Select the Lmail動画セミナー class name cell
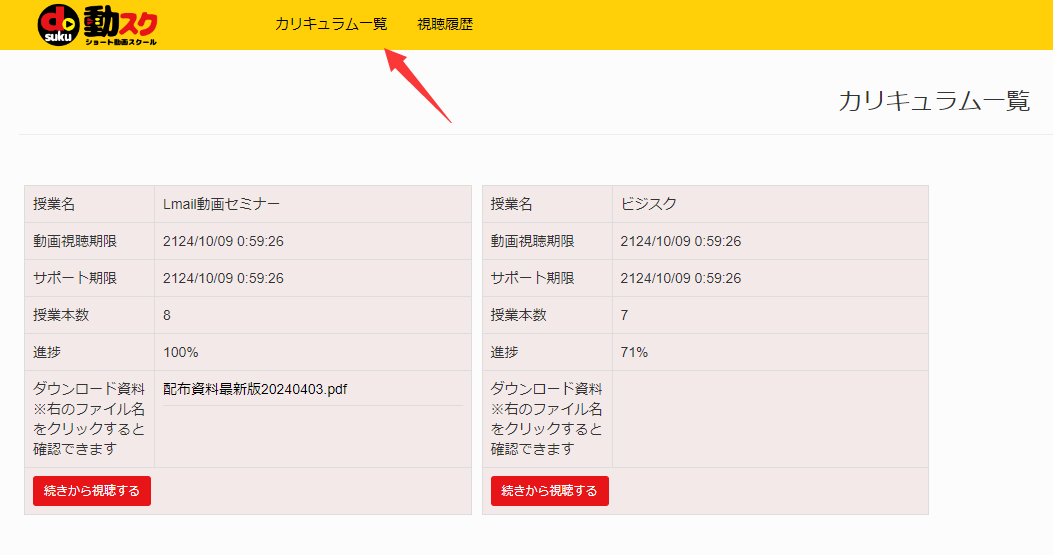Viewport: 1053px width, 555px height. (x=313, y=204)
